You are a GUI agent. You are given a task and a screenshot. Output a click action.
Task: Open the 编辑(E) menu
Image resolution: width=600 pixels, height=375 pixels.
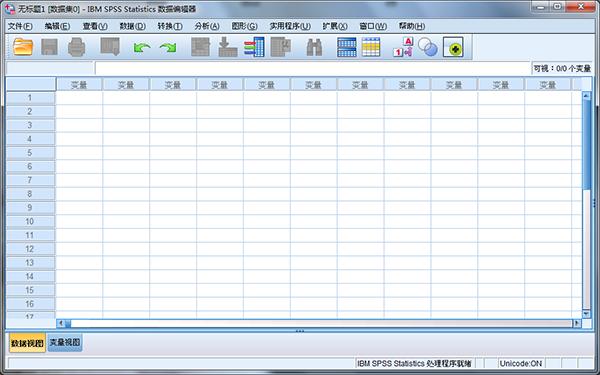[x=57, y=26]
